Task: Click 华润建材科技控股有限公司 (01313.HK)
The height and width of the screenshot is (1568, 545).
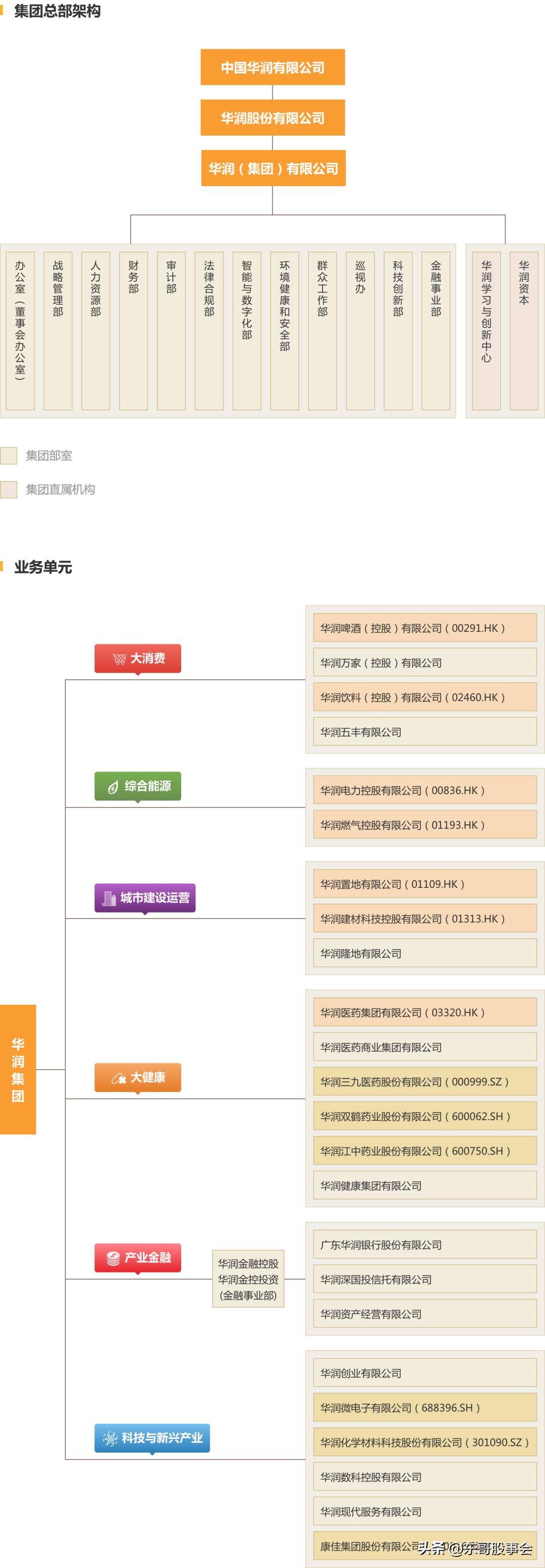Action: click(424, 919)
